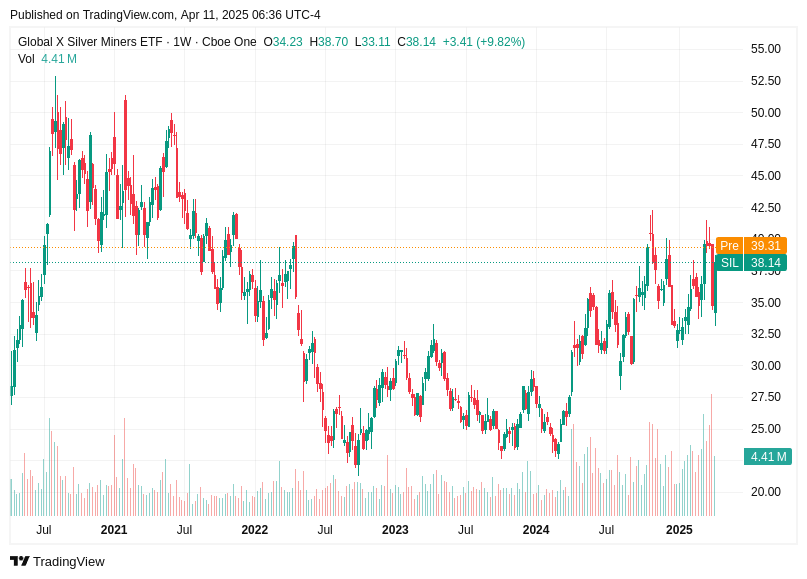Screen dimensions: 807x579
Task: Click the 52.50 price axis label
Action: pyautogui.click(x=766, y=81)
